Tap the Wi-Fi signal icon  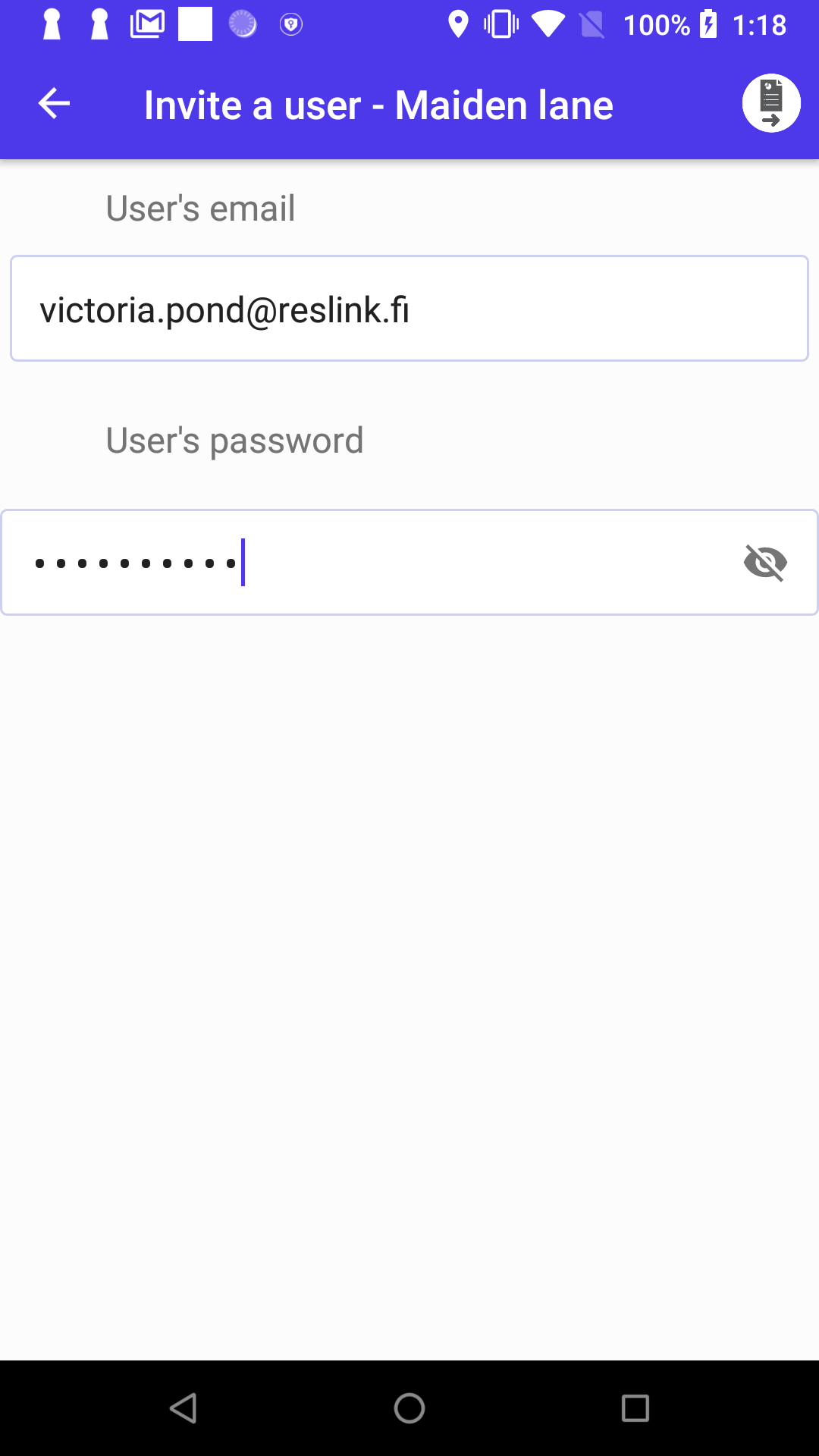click(x=548, y=24)
